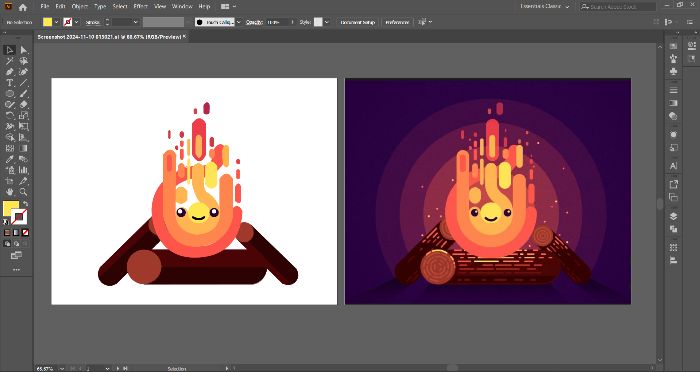Select the Magic Wand tool
Screen dimensions: 700x372
pyautogui.click(x=9, y=61)
